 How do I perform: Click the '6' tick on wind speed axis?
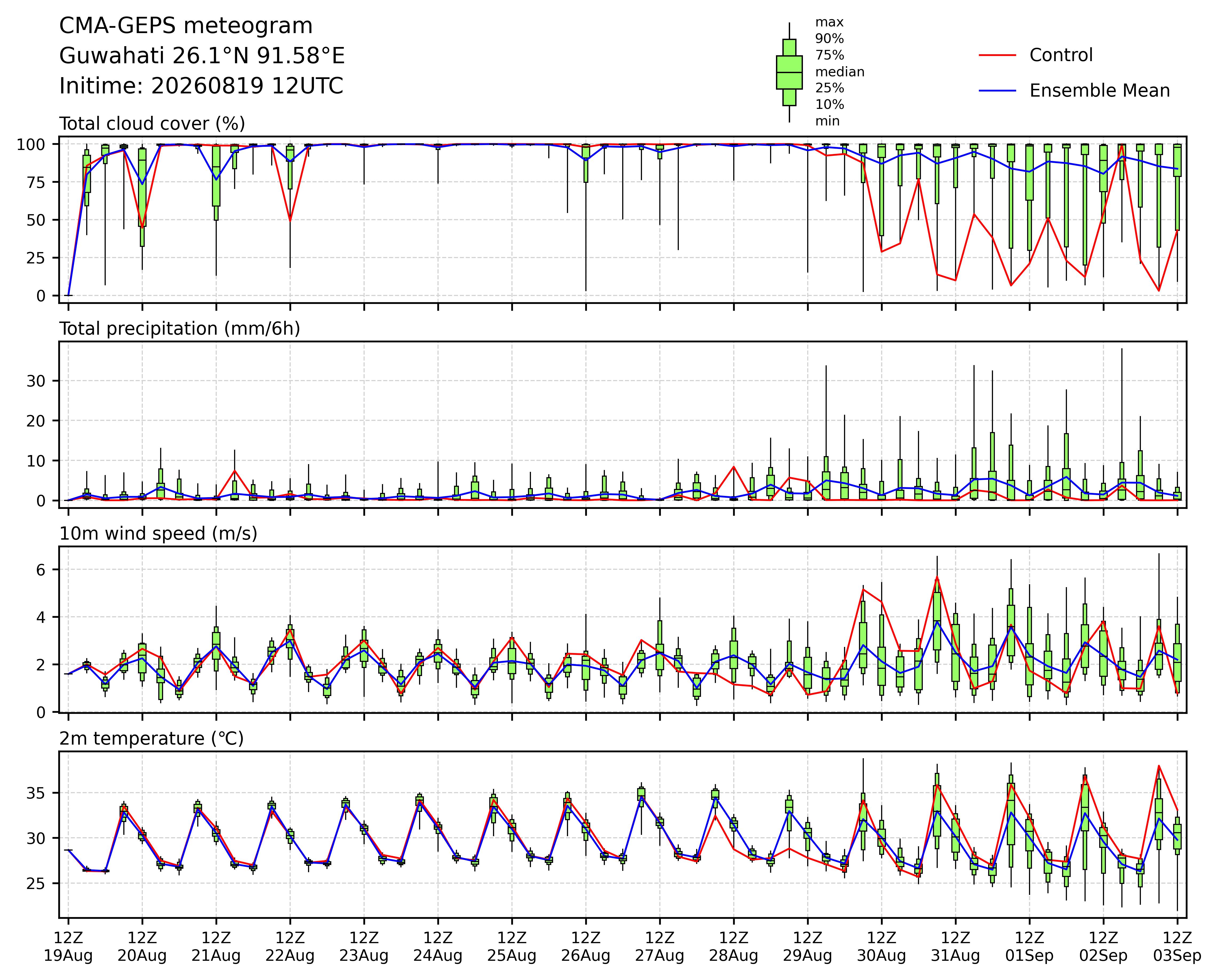(41, 570)
